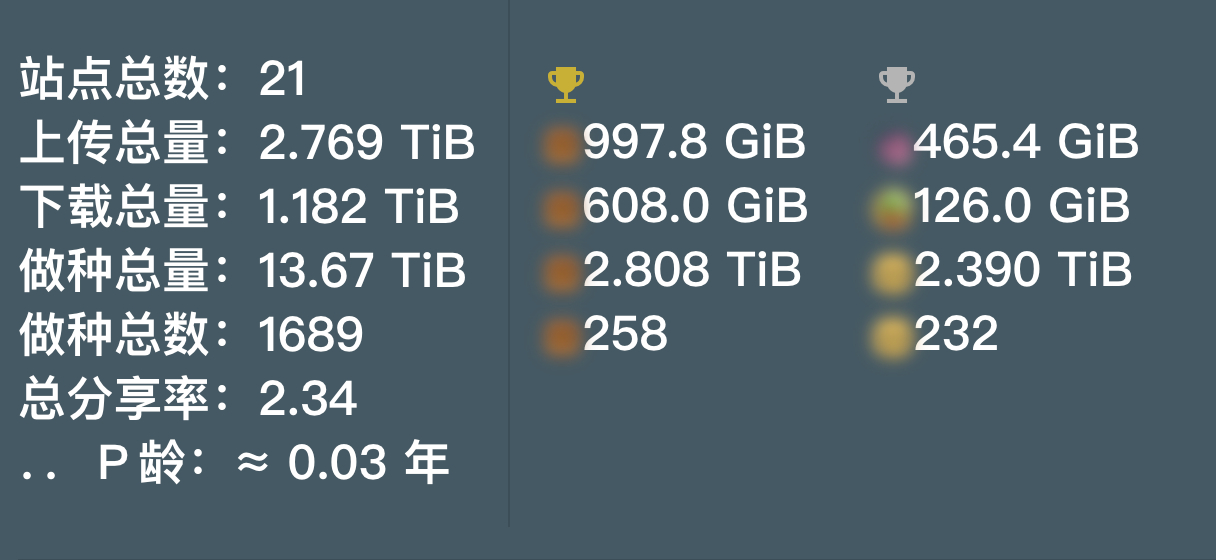Click the 465.4 GiB second-place upload value
The width and height of the screenshot is (1216, 560).
point(1026,142)
